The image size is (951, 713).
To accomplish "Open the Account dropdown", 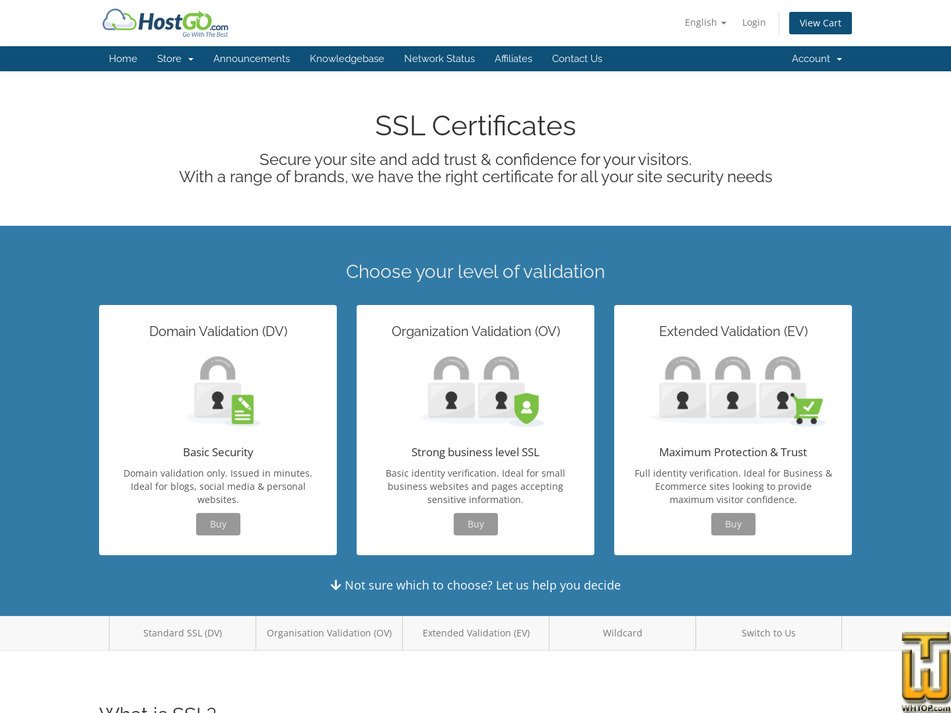I will [817, 58].
